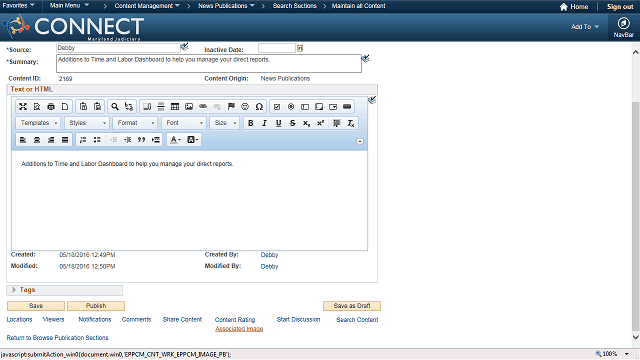640x360 pixels.
Task: Insert a smiley emoticon
Action: tap(245, 107)
